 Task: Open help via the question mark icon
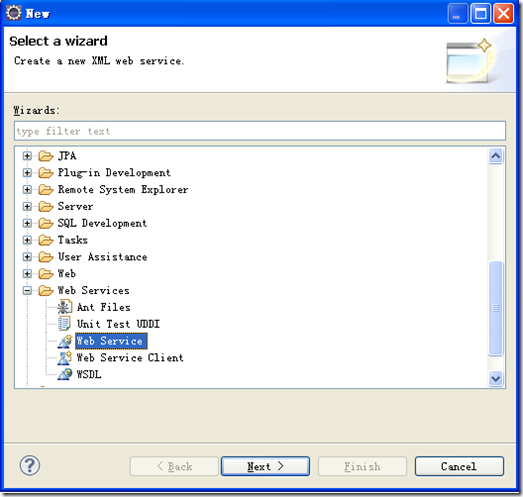pyautogui.click(x=30, y=465)
